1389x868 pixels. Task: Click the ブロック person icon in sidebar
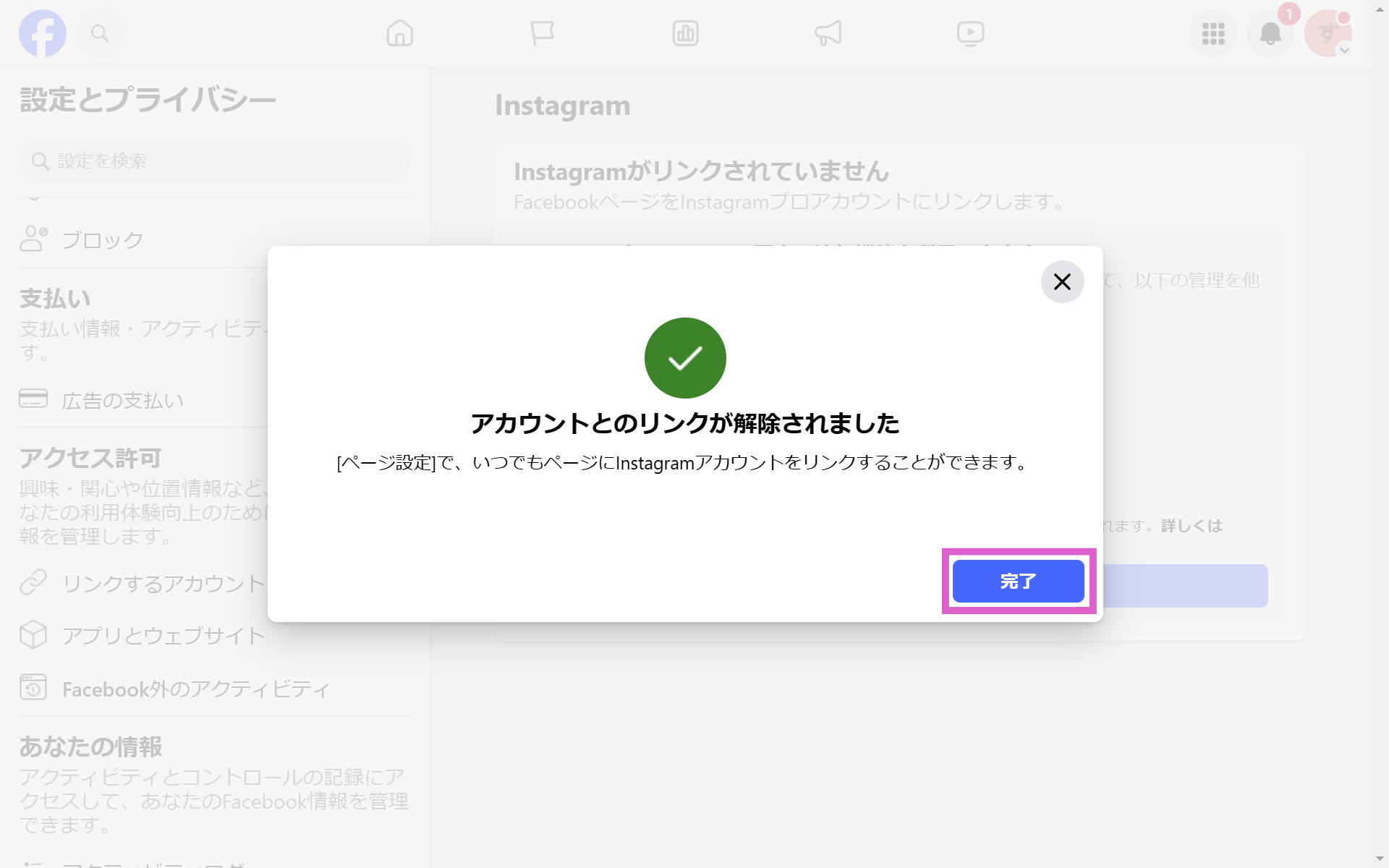pos(33,239)
